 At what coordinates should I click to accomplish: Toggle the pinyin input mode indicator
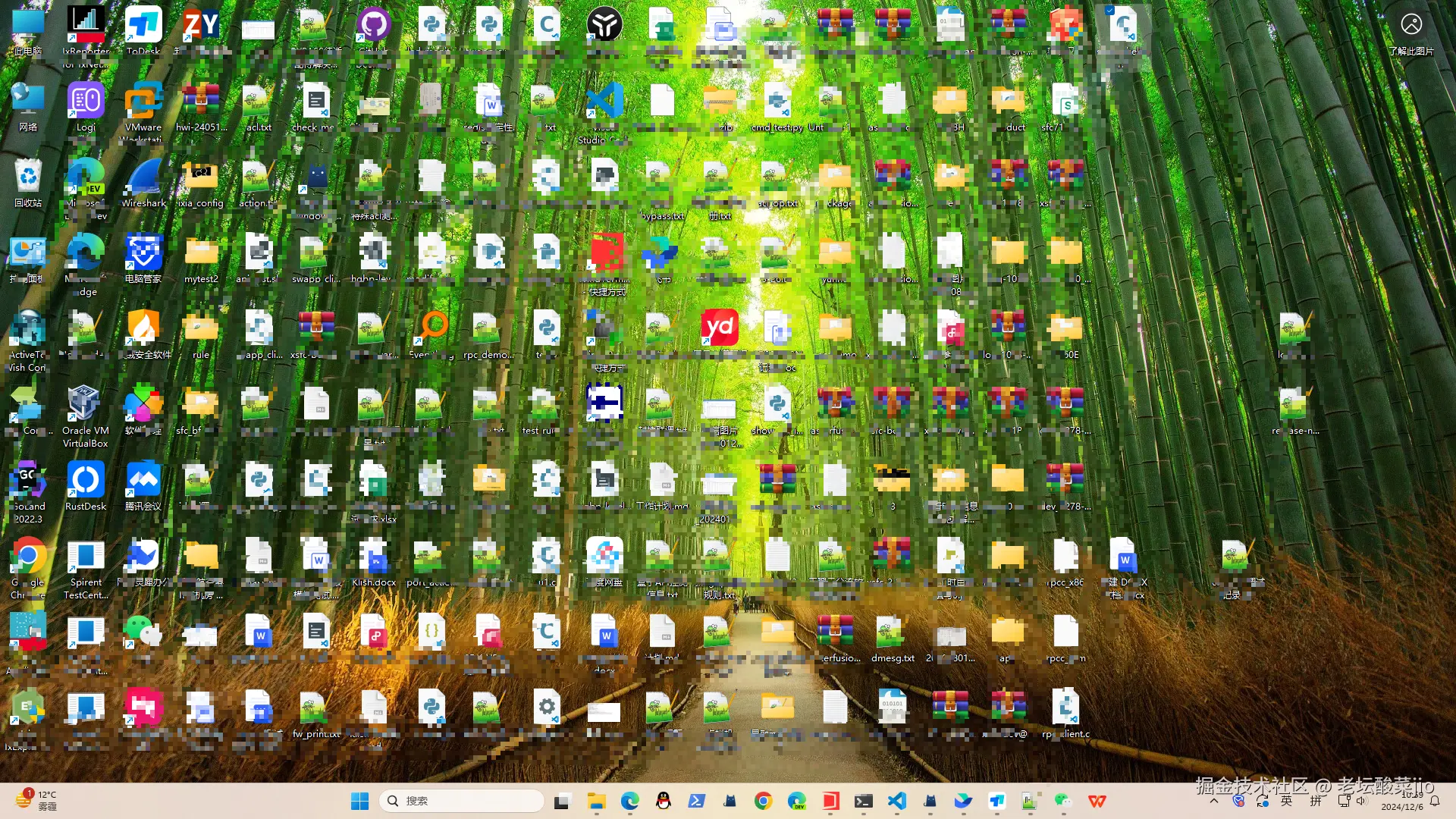click(1316, 801)
